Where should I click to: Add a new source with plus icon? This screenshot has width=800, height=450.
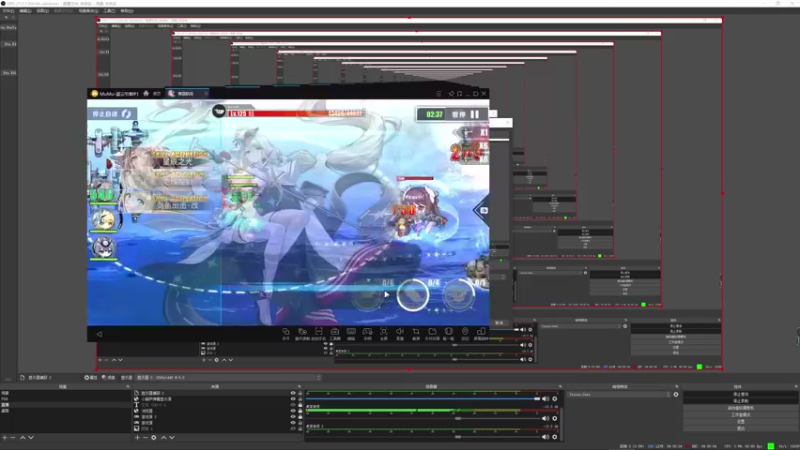tap(137, 438)
